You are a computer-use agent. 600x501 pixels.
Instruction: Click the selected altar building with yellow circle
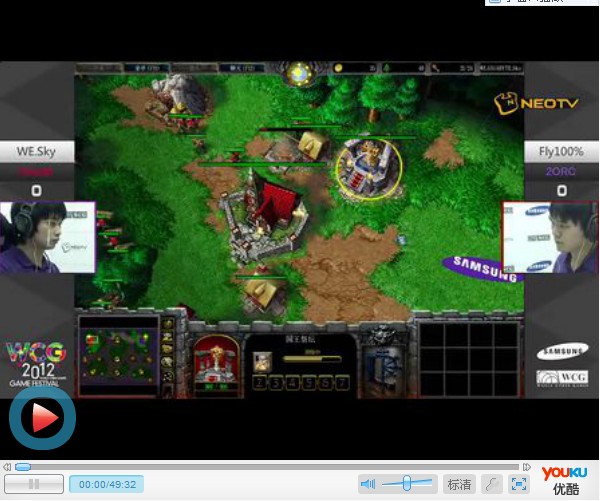(x=369, y=168)
